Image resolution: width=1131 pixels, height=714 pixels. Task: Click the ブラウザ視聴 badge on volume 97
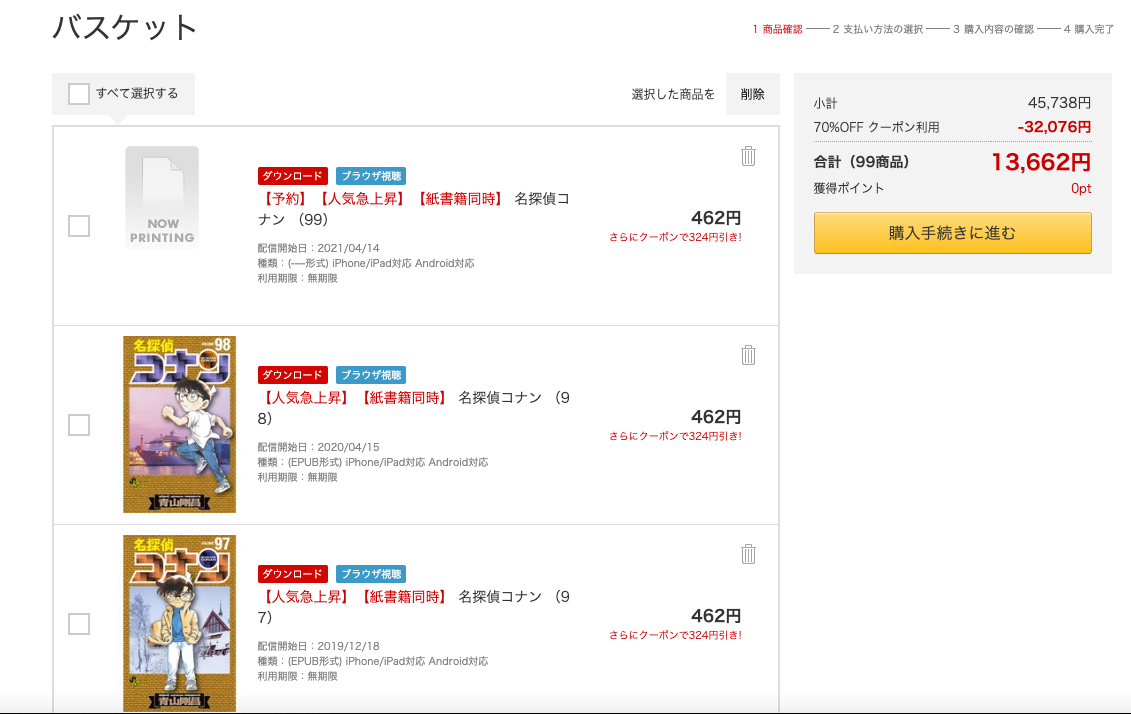pyautogui.click(x=371, y=574)
